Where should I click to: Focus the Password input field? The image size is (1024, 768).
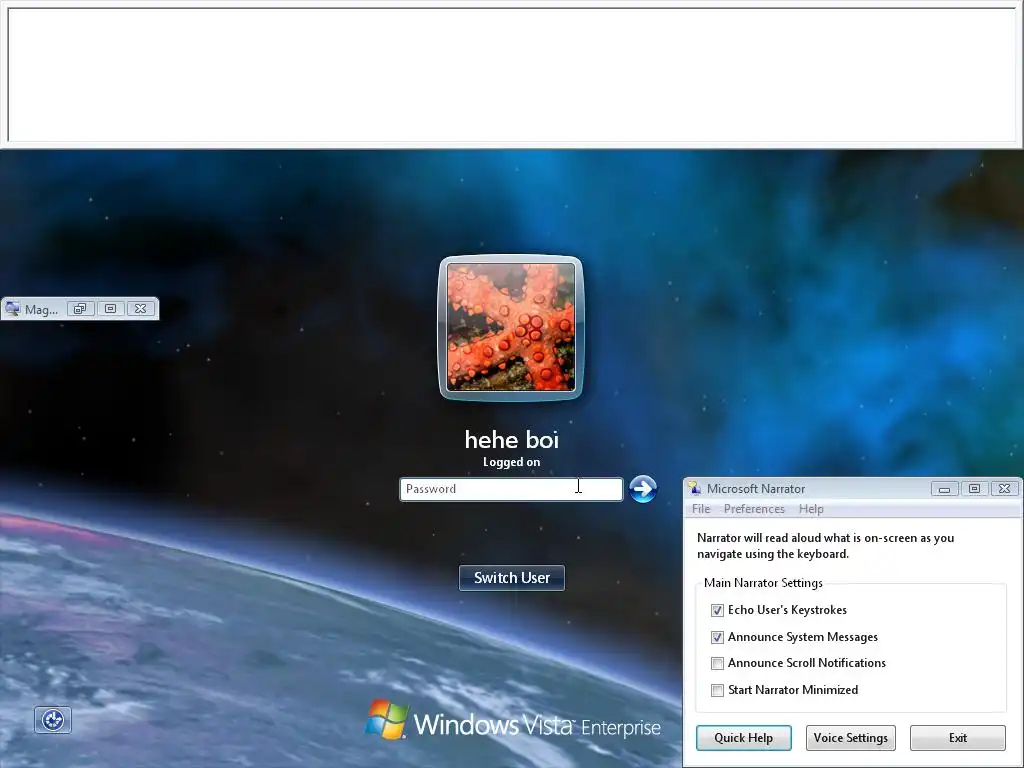coord(511,488)
